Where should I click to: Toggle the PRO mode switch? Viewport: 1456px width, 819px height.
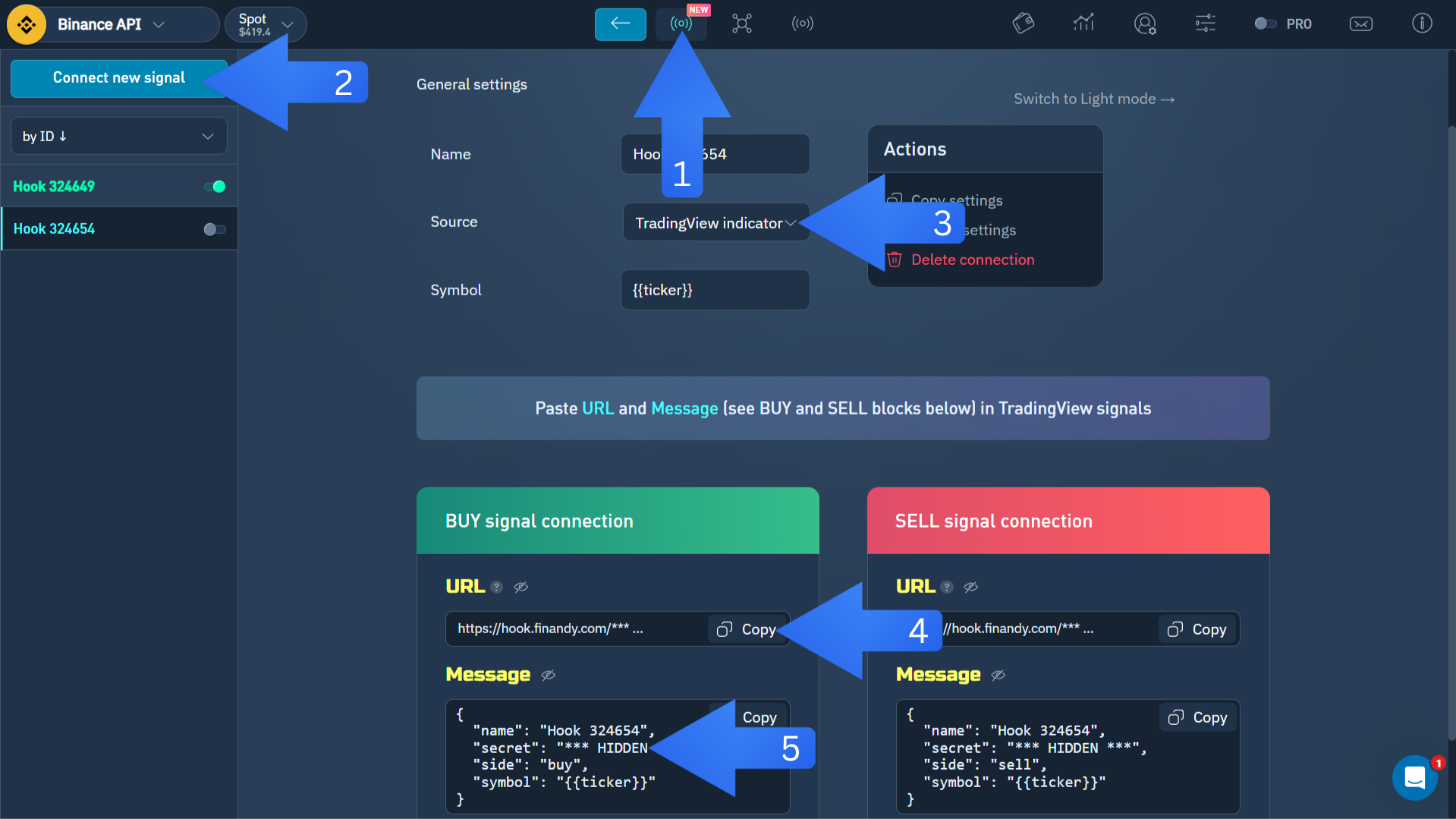point(1265,24)
